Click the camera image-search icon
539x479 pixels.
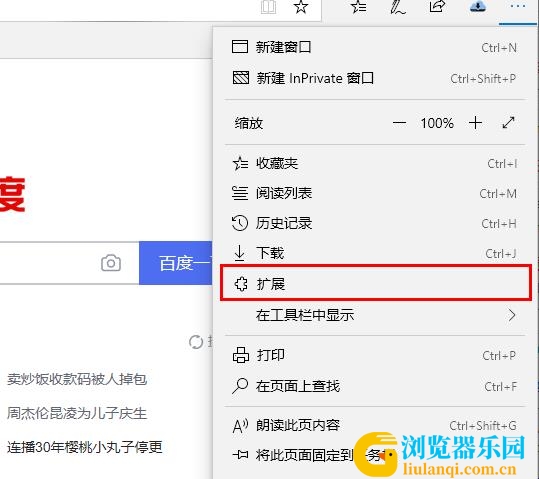(111, 263)
